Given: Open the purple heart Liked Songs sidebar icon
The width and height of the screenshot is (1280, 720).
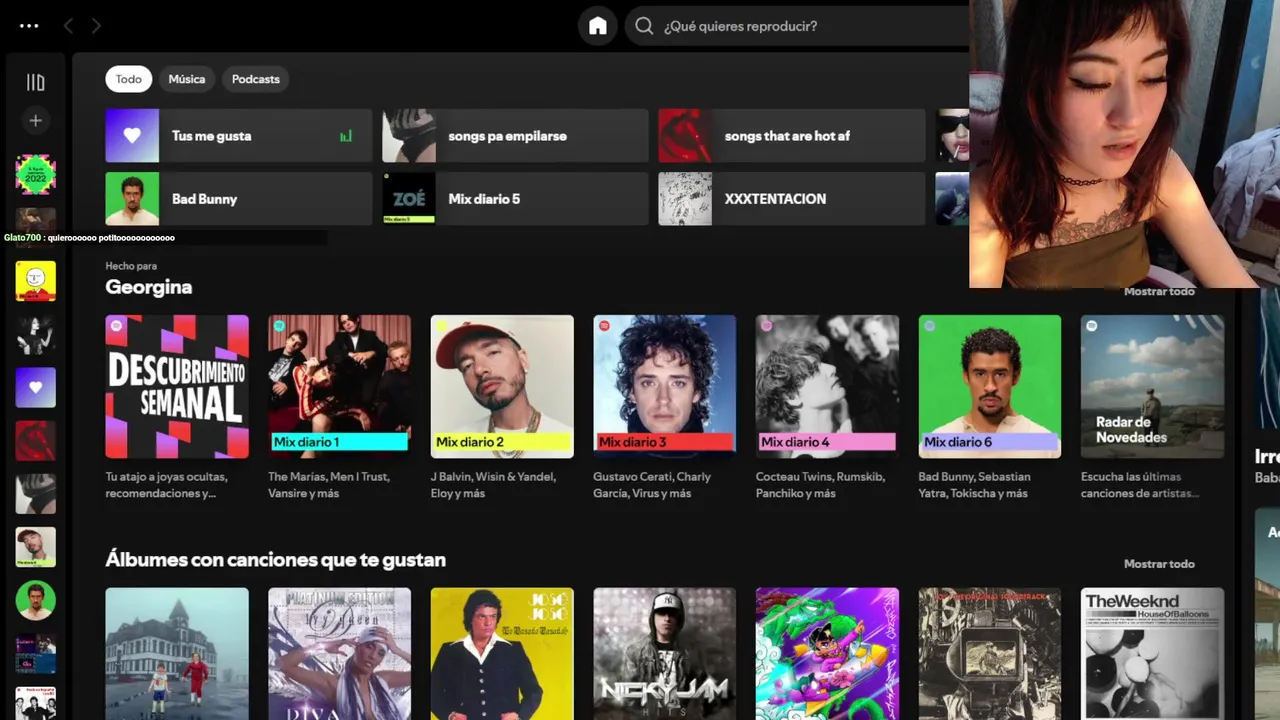Looking at the screenshot, I should 35,387.
